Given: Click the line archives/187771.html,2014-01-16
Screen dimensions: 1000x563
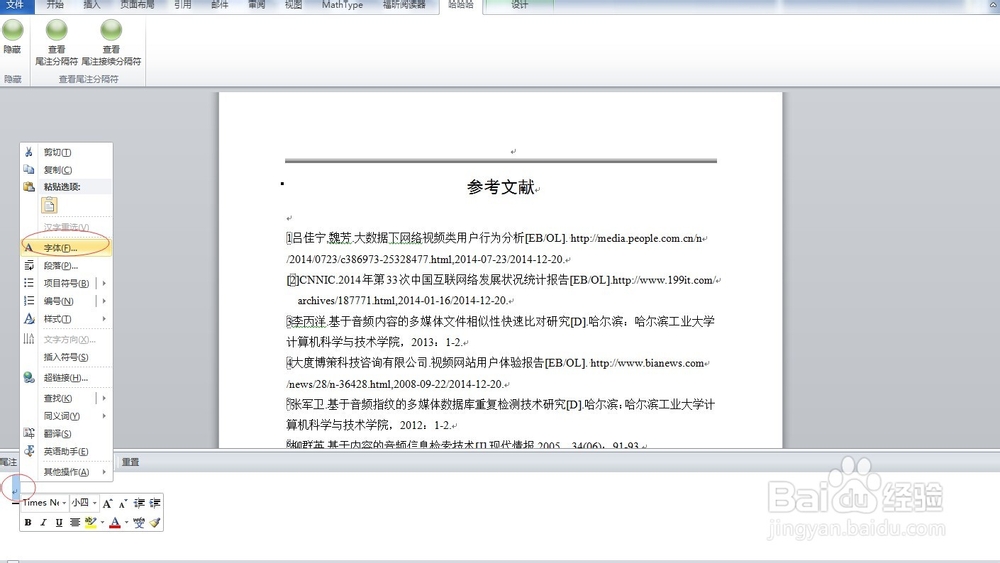Looking at the screenshot, I should (x=405, y=300).
